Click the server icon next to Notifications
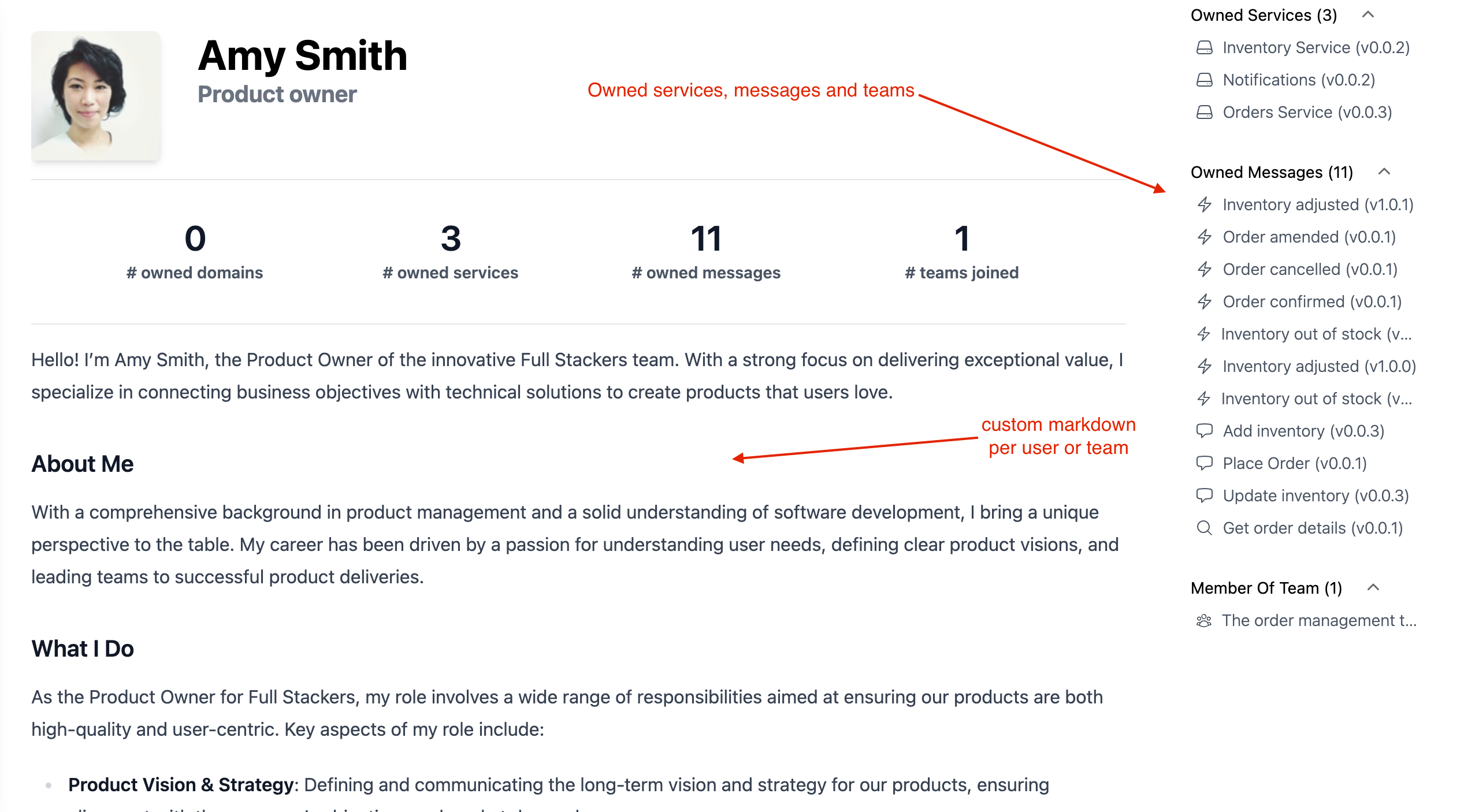 point(1204,80)
